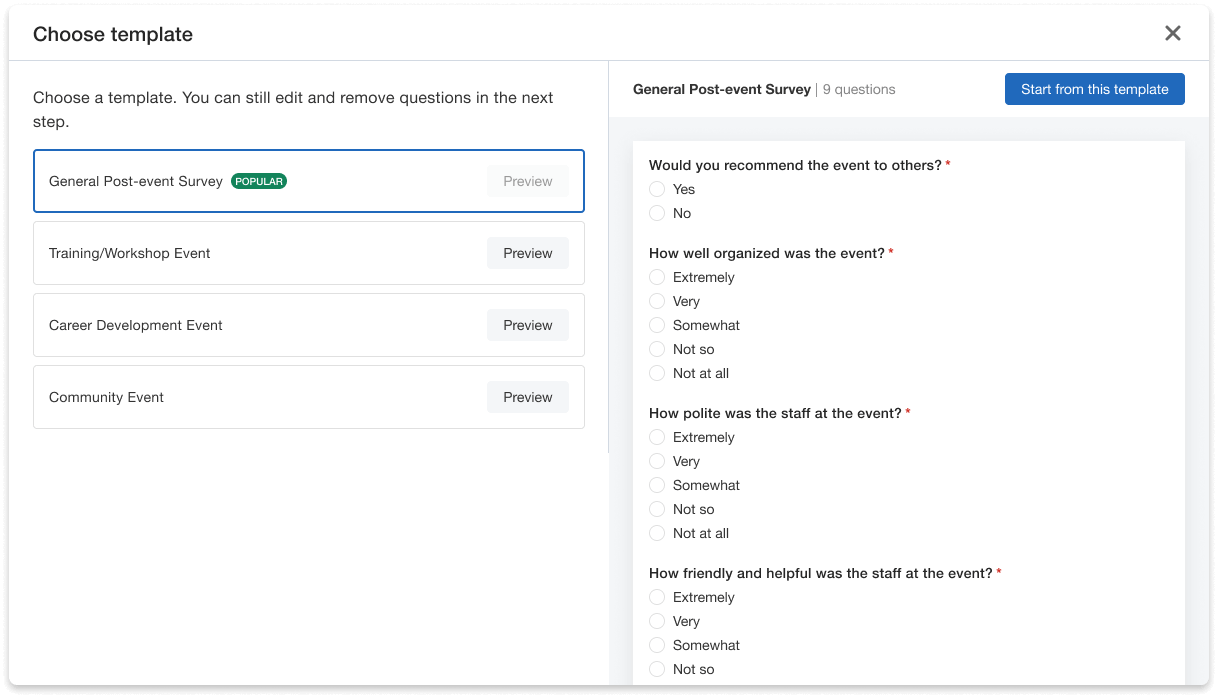Choose Somewhat for how well organized

[x=657, y=325]
